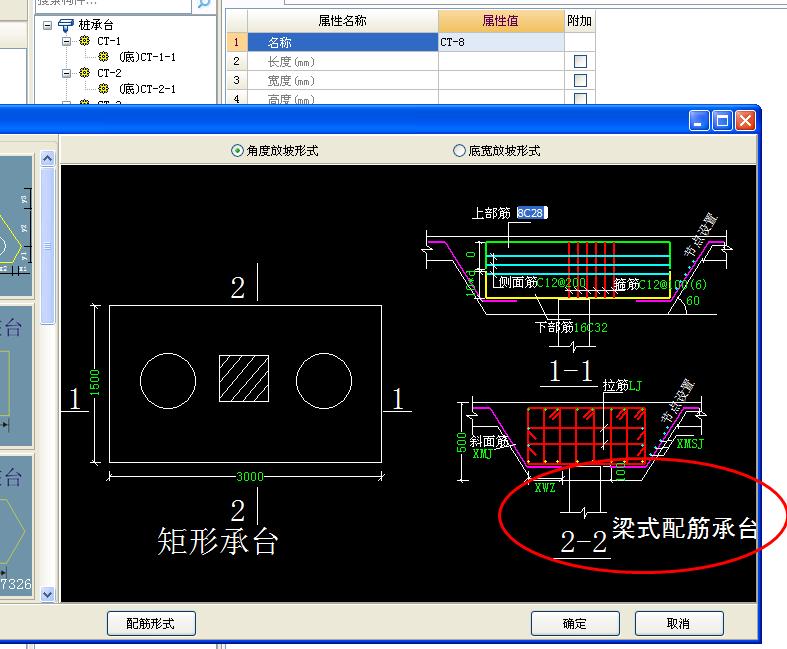Image resolution: width=787 pixels, height=649 pixels.
Task: Click the 名称 value cell CT-8
Action: (501, 42)
